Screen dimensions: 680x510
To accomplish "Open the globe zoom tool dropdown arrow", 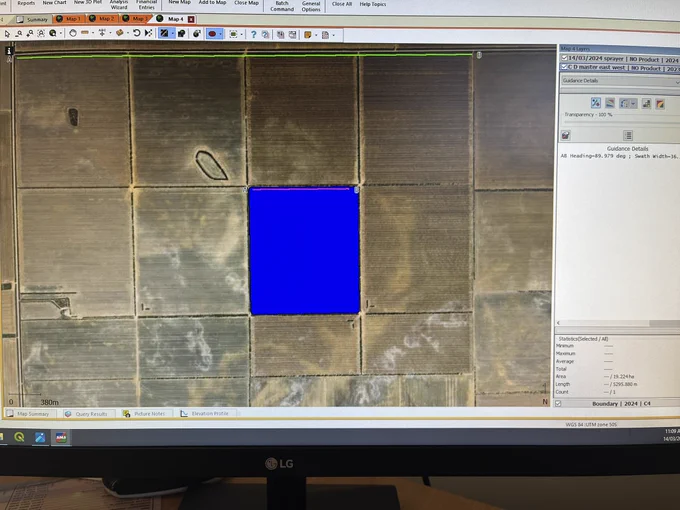I will coord(60,33).
